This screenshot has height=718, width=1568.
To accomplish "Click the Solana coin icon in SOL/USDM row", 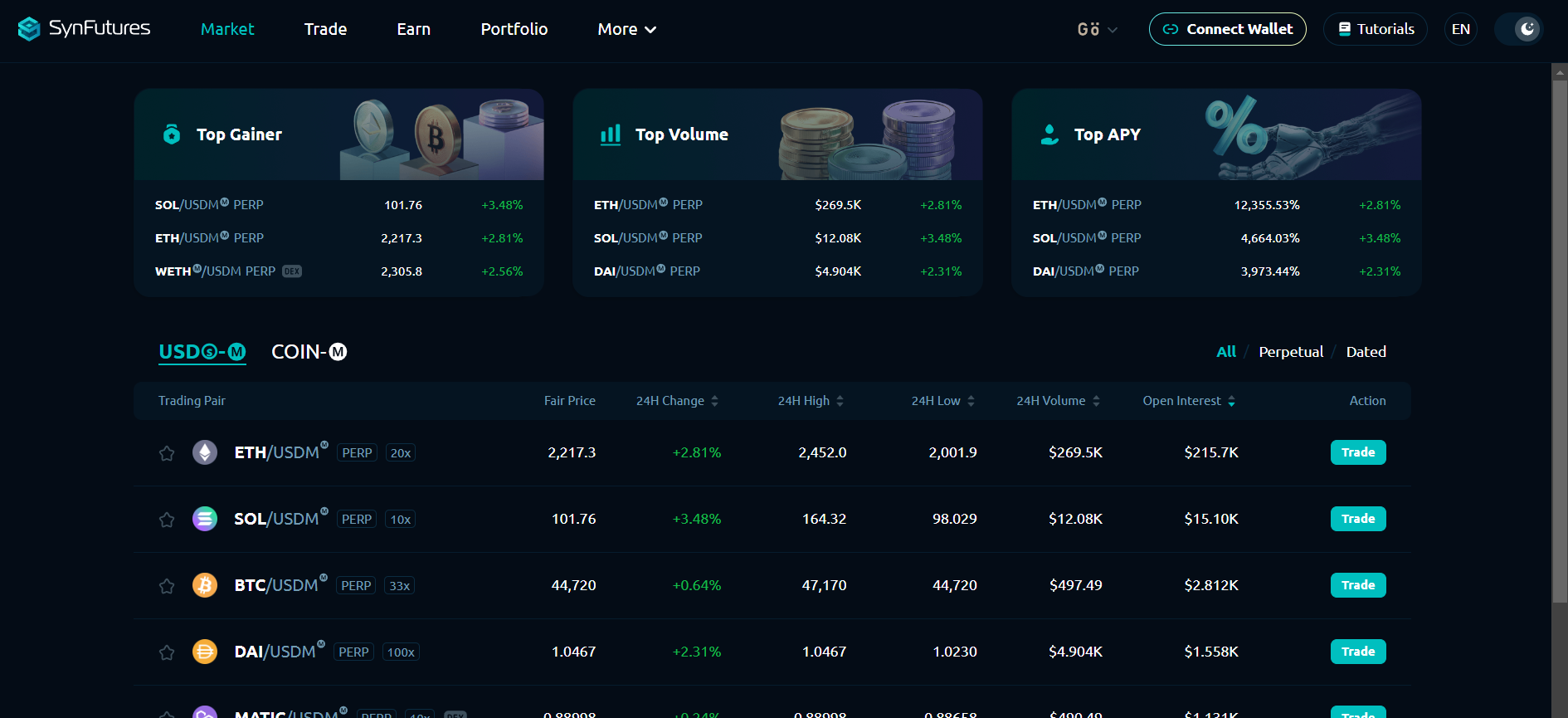I will [x=205, y=519].
